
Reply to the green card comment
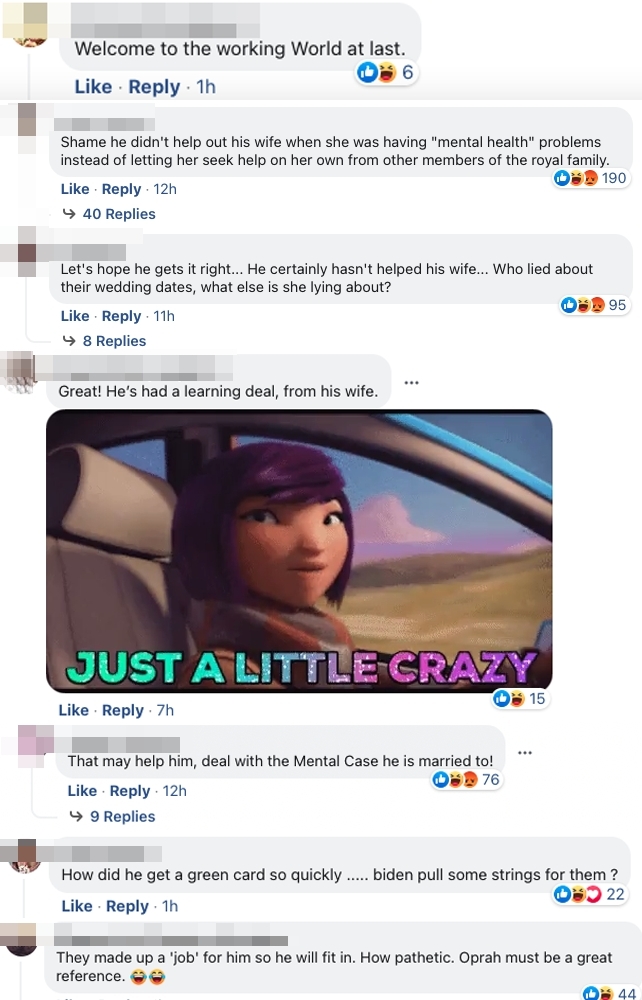tap(127, 906)
